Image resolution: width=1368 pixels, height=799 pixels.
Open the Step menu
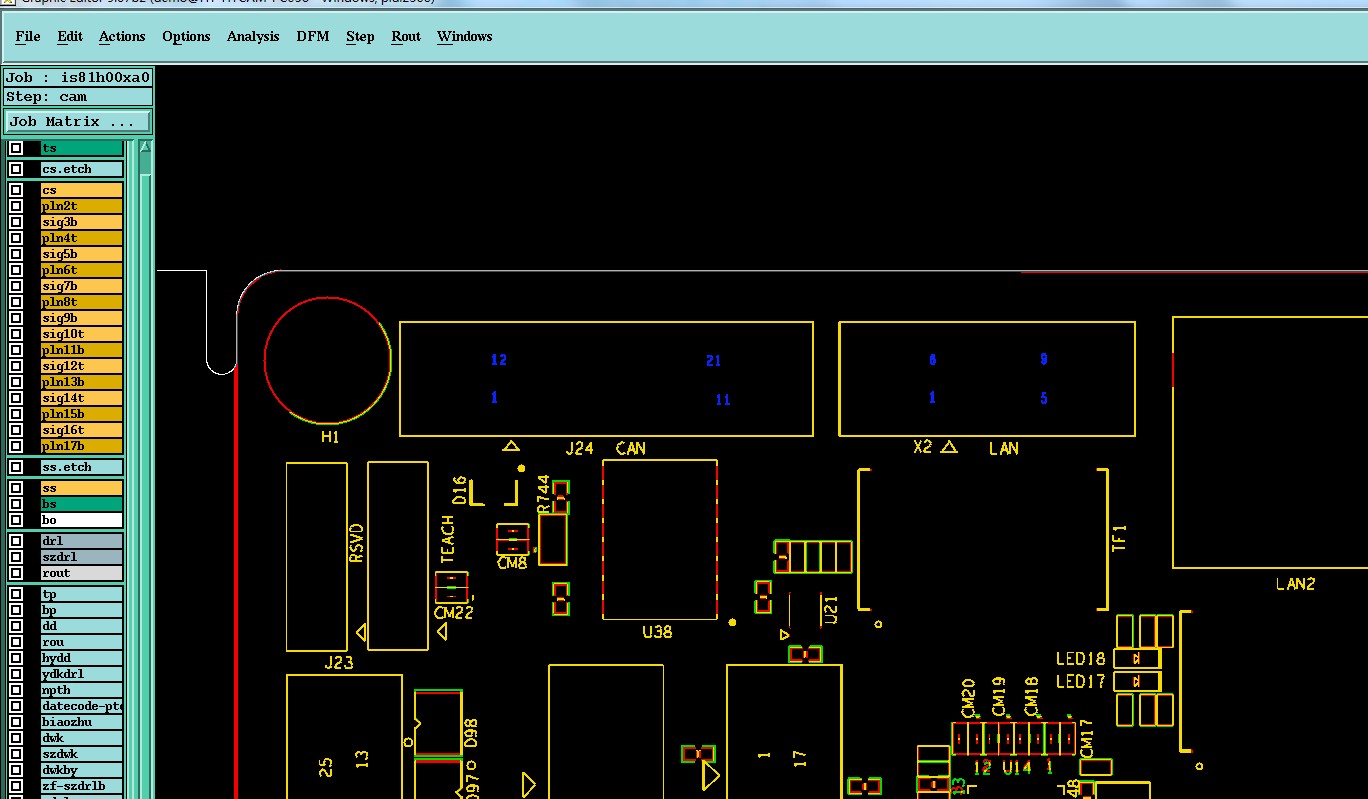360,36
